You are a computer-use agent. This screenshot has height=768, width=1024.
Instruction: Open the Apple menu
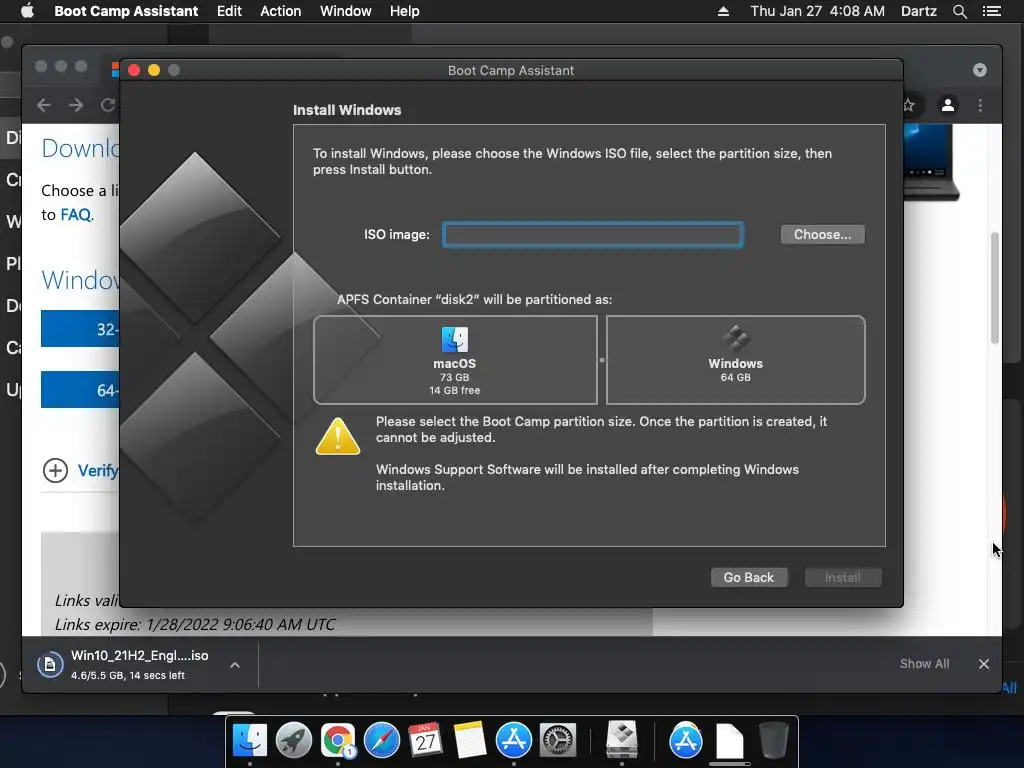click(27, 11)
